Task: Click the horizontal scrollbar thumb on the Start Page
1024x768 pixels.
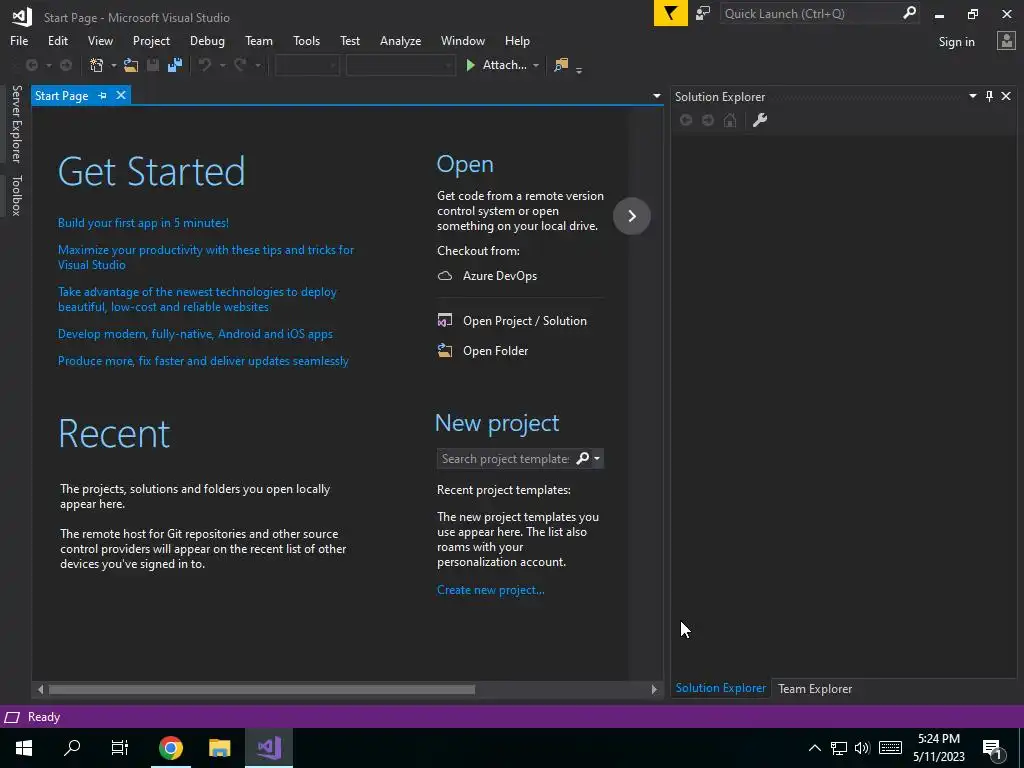Action: click(x=262, y=689)
